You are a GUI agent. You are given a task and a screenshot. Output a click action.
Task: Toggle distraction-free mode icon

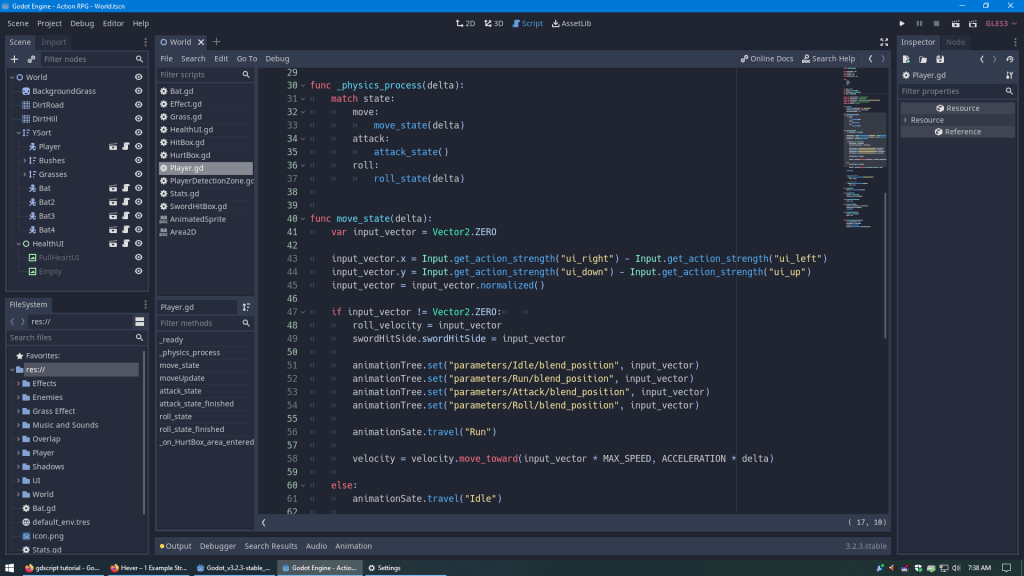click(884, 42)
